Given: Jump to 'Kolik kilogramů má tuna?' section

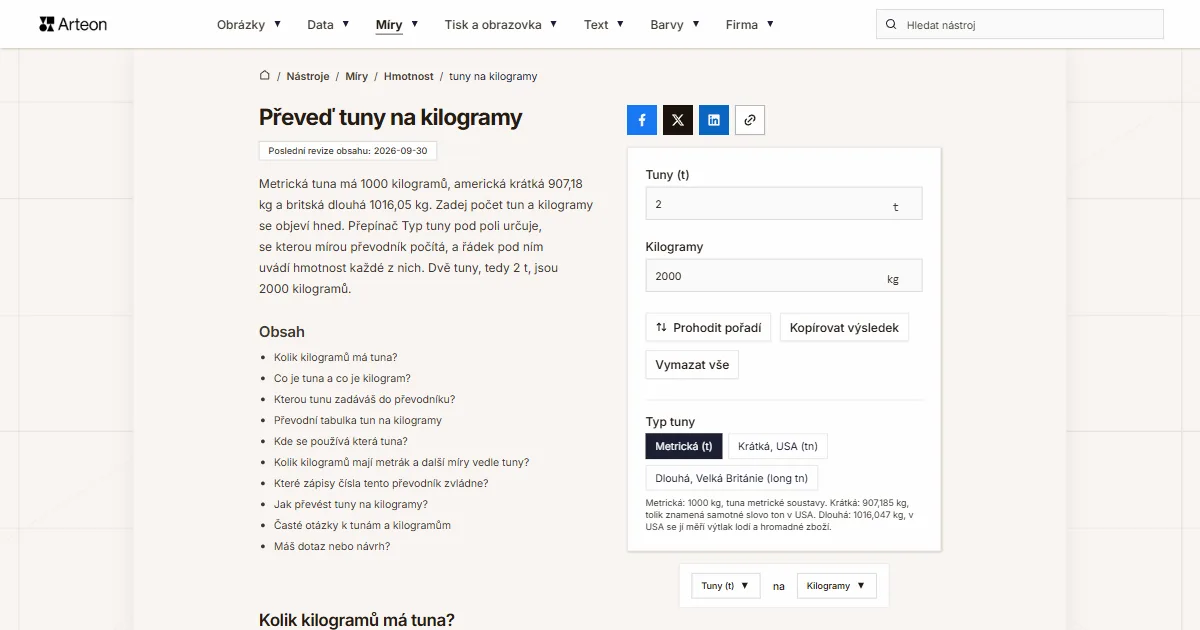Looking at the screenshot, I should (335, 357).
